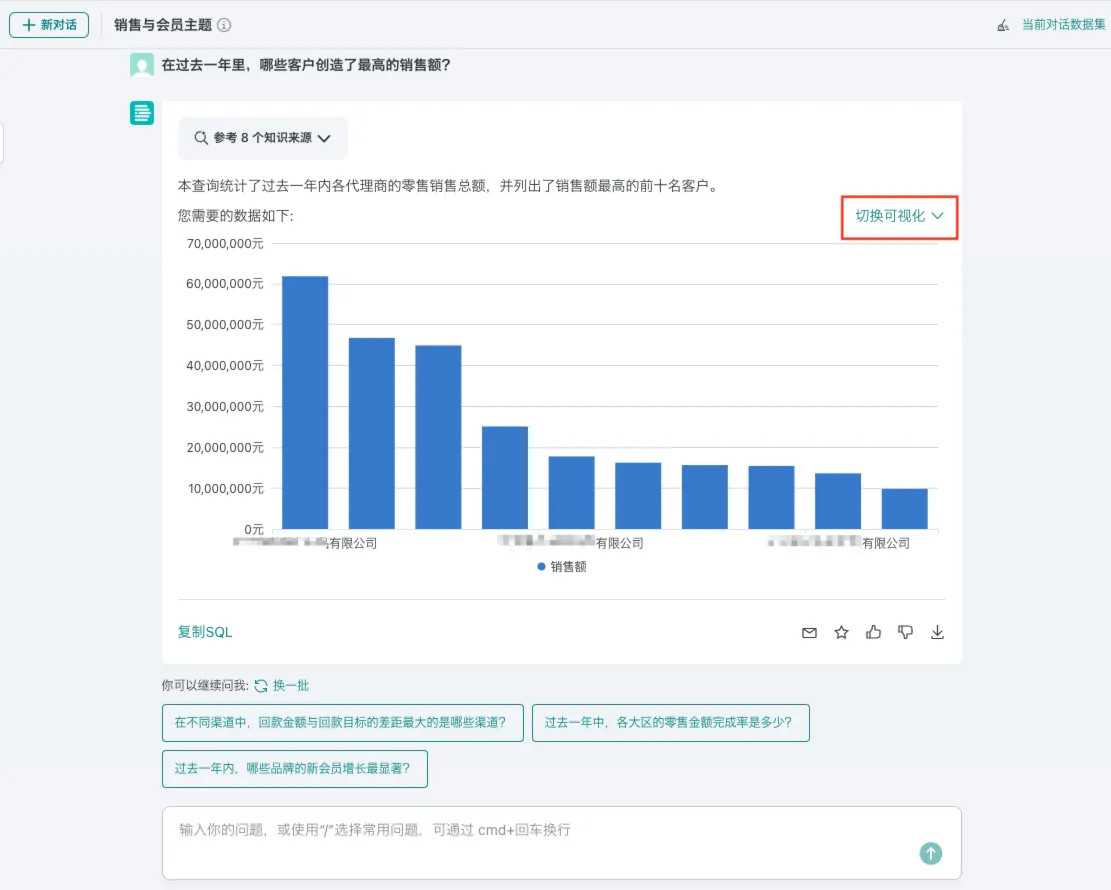Download result via download icon
This screenshot has width=1111, height=890.
pos(937,632)
